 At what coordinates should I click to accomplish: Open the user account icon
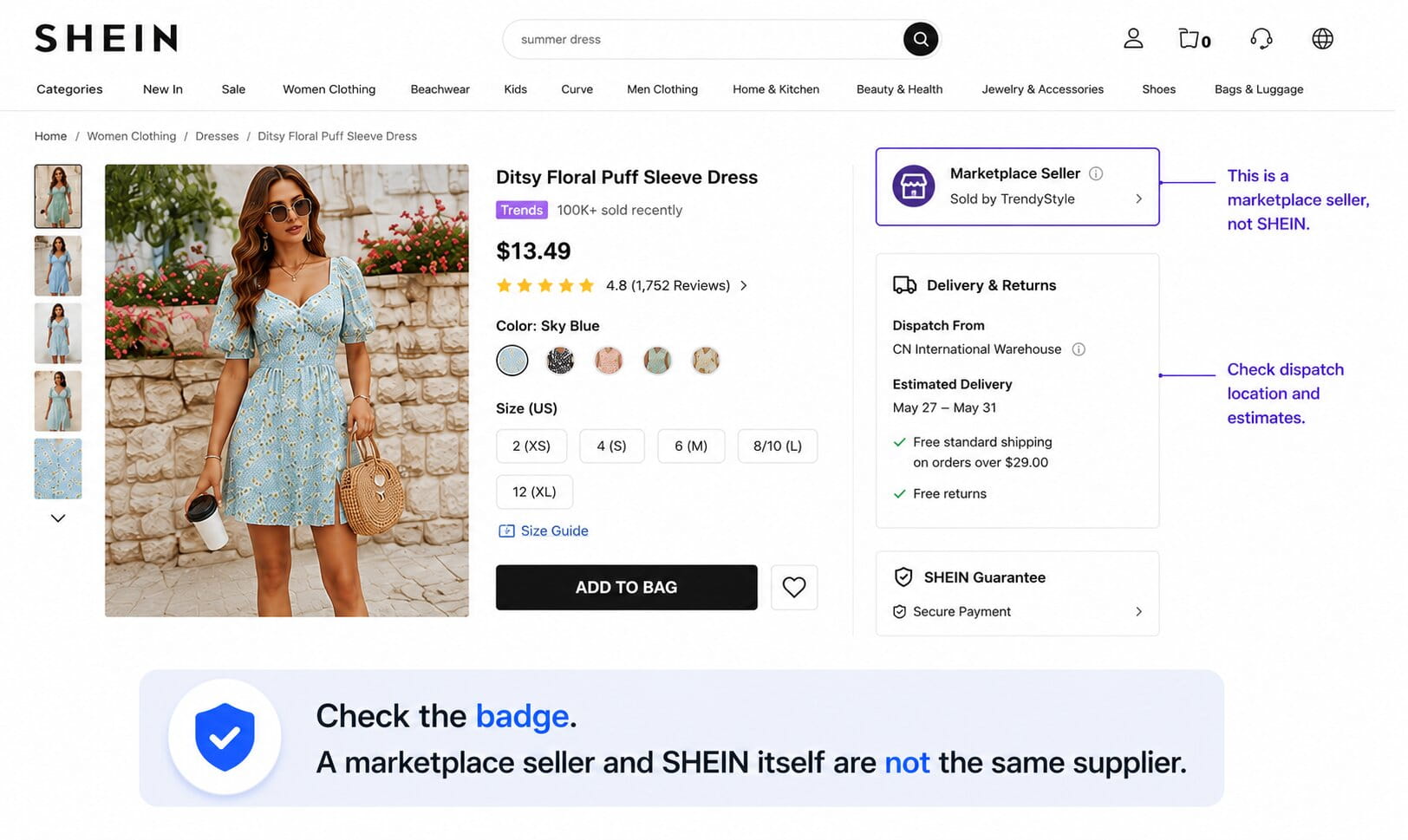coord(1133,38)
